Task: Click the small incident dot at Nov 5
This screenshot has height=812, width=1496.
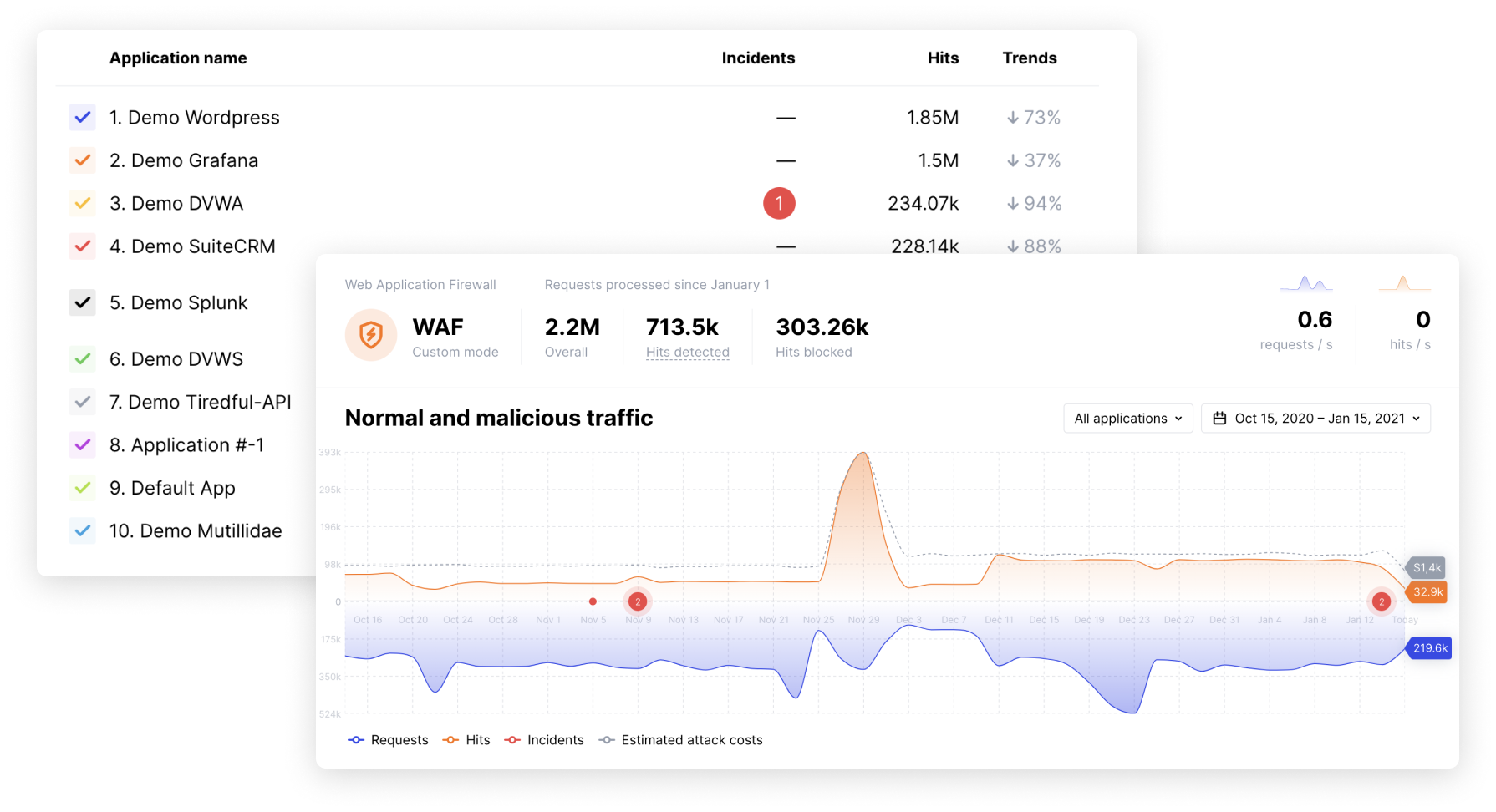Action: [x=593, y=601]
